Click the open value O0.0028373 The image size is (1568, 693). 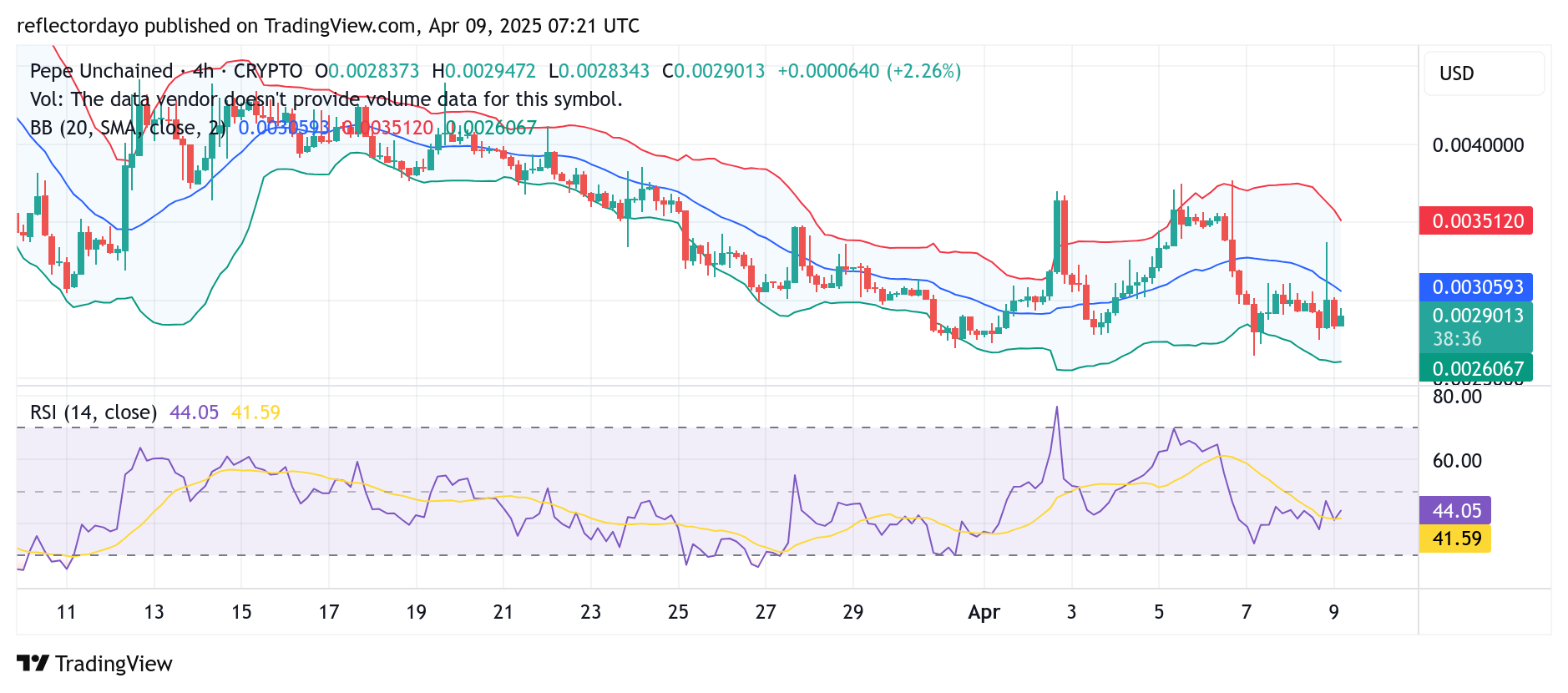coord(367,71)
